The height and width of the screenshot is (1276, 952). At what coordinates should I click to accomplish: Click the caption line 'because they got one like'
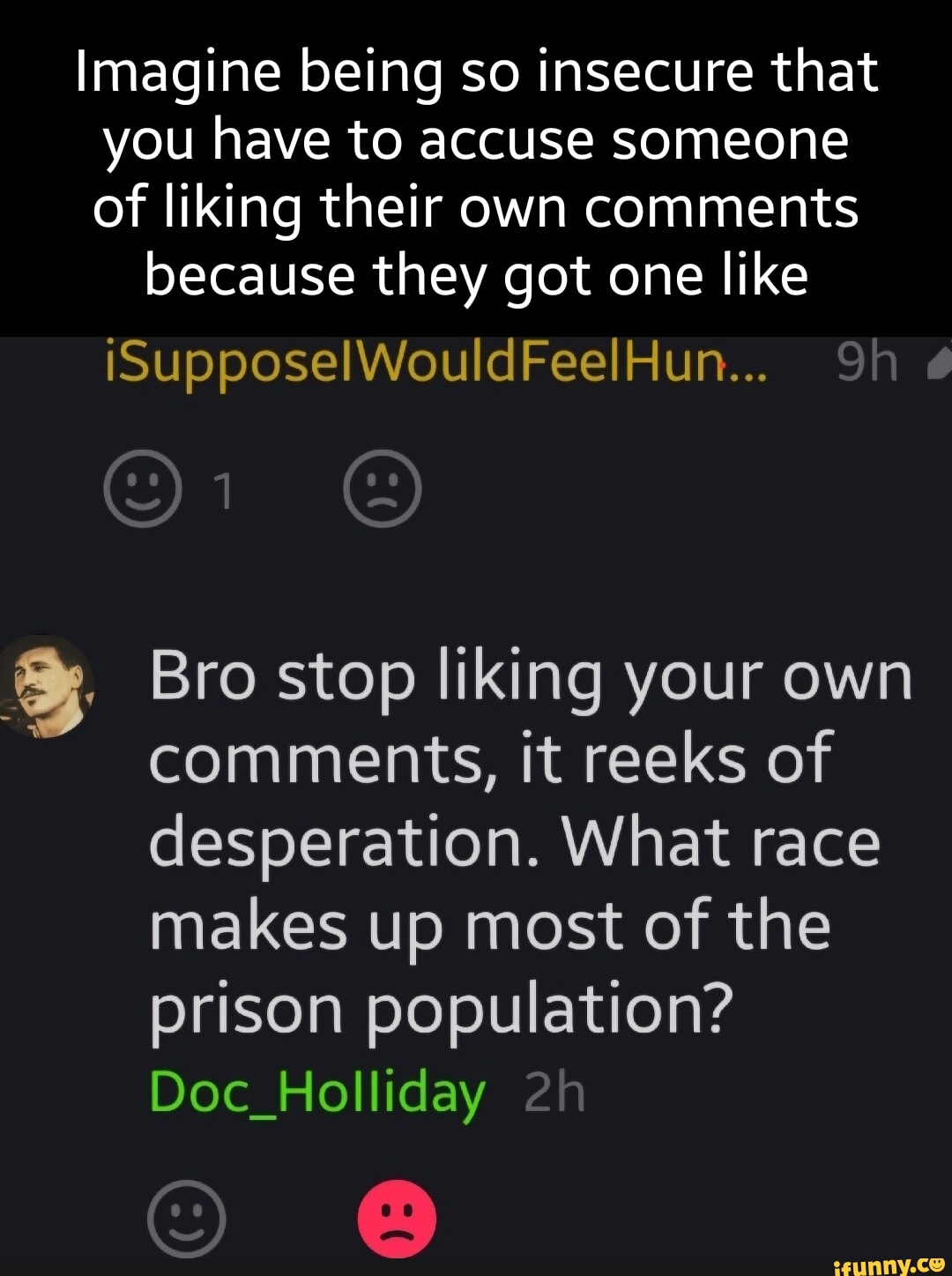(x=477, y=275)
